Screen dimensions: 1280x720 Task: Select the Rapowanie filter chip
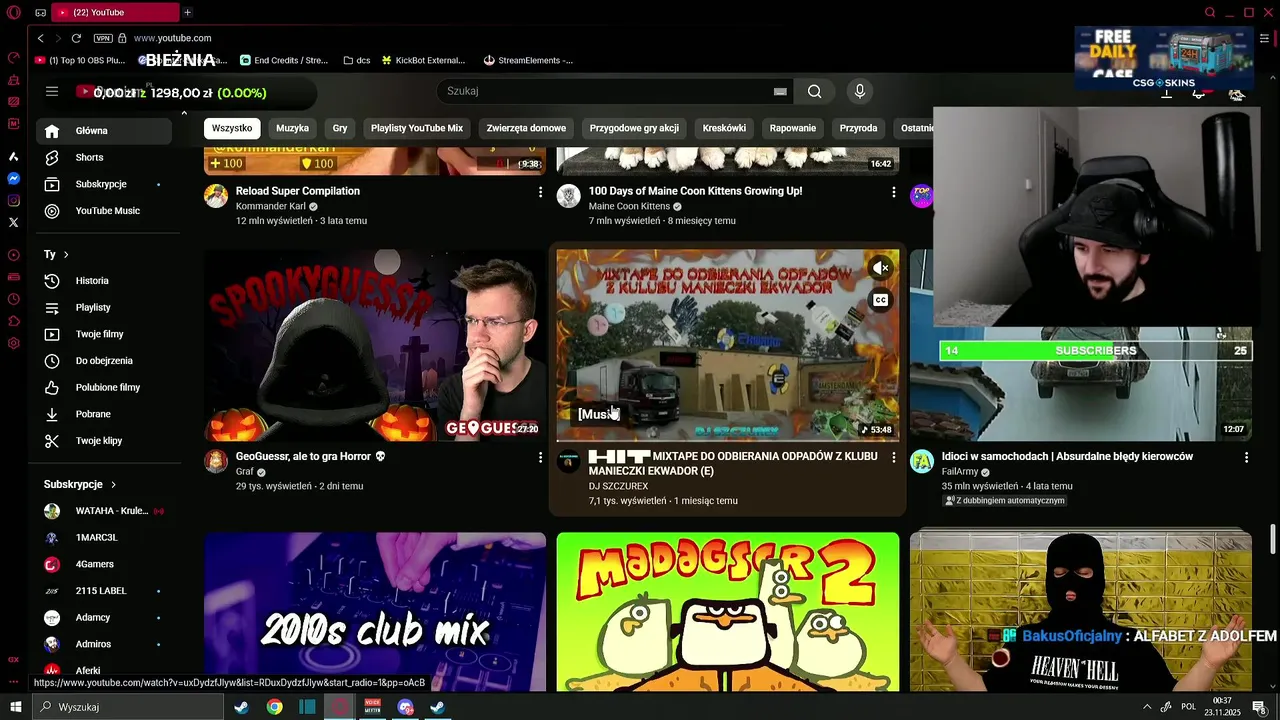[x=793, y=128]
